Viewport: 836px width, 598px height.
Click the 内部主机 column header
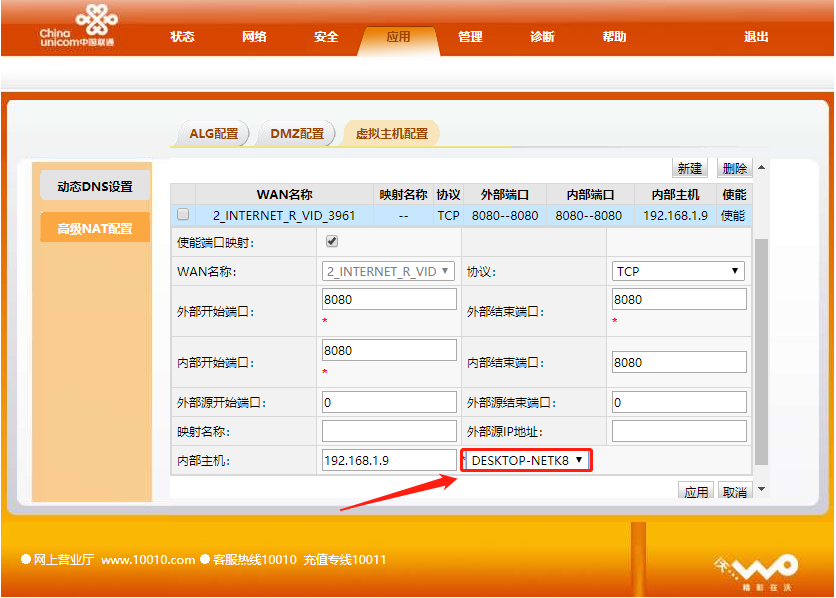(675, 195)
